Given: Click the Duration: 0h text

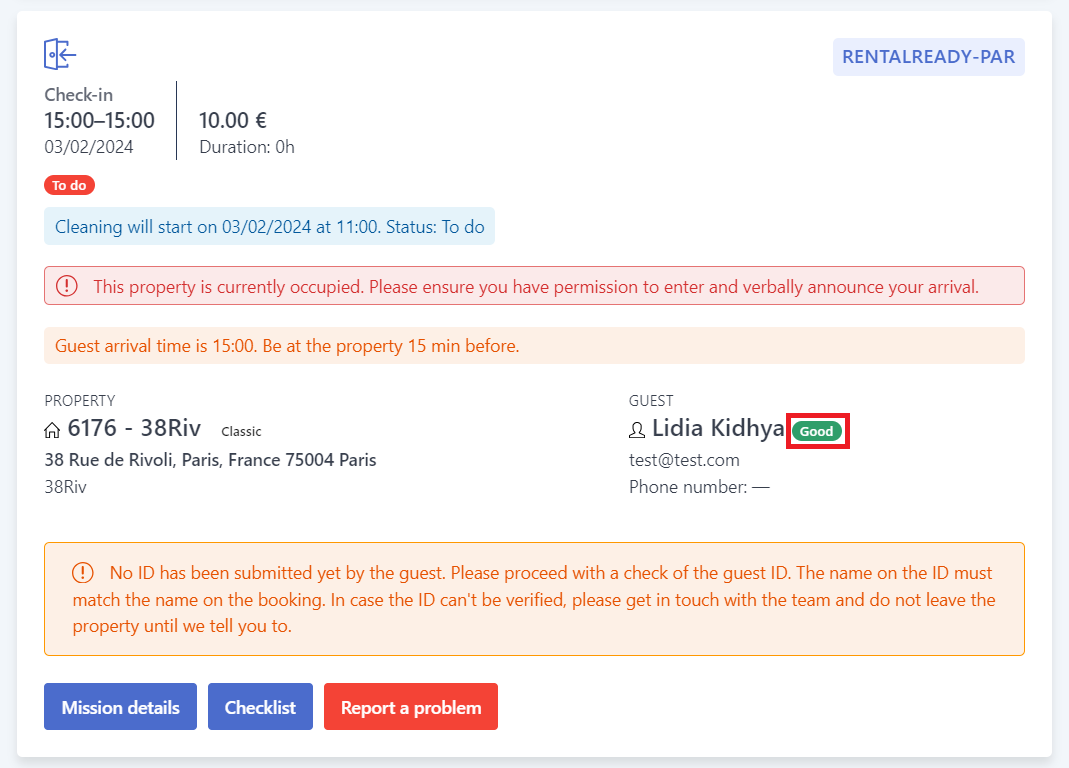Looking at the screenshot, I should pyautogui.click(x=247, y=147).
